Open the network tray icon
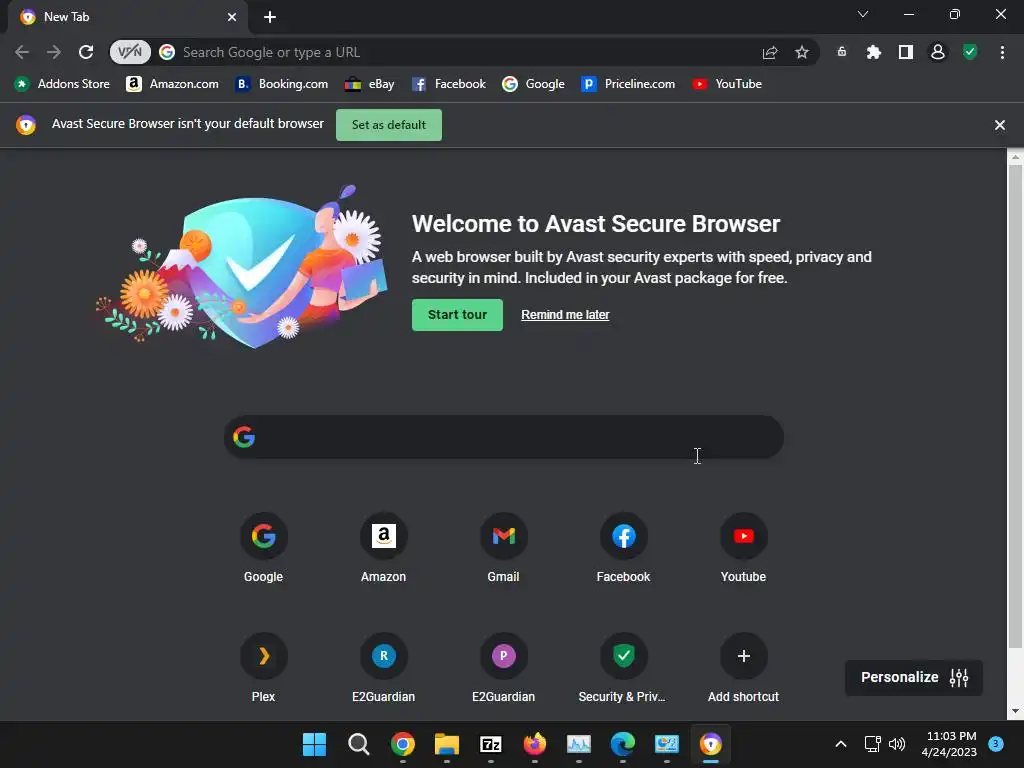The image size is (1024, 768). click(872, 744)
